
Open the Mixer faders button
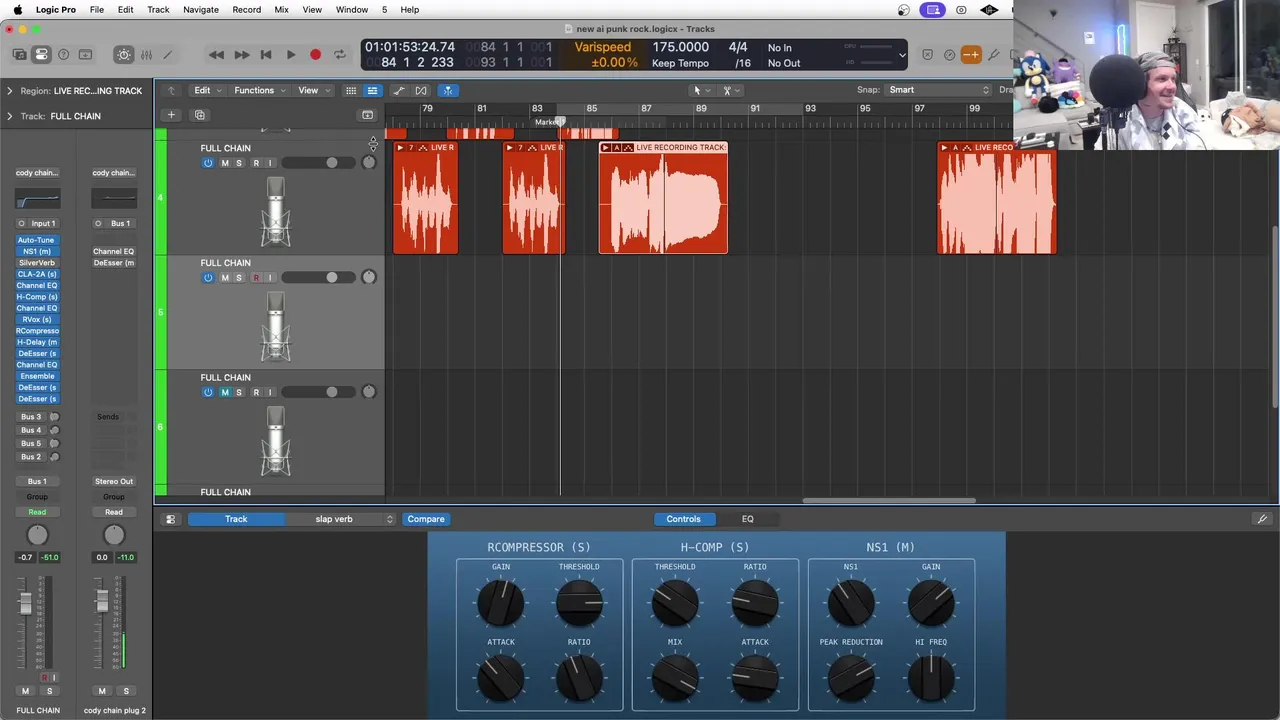(x=146, y=54)
